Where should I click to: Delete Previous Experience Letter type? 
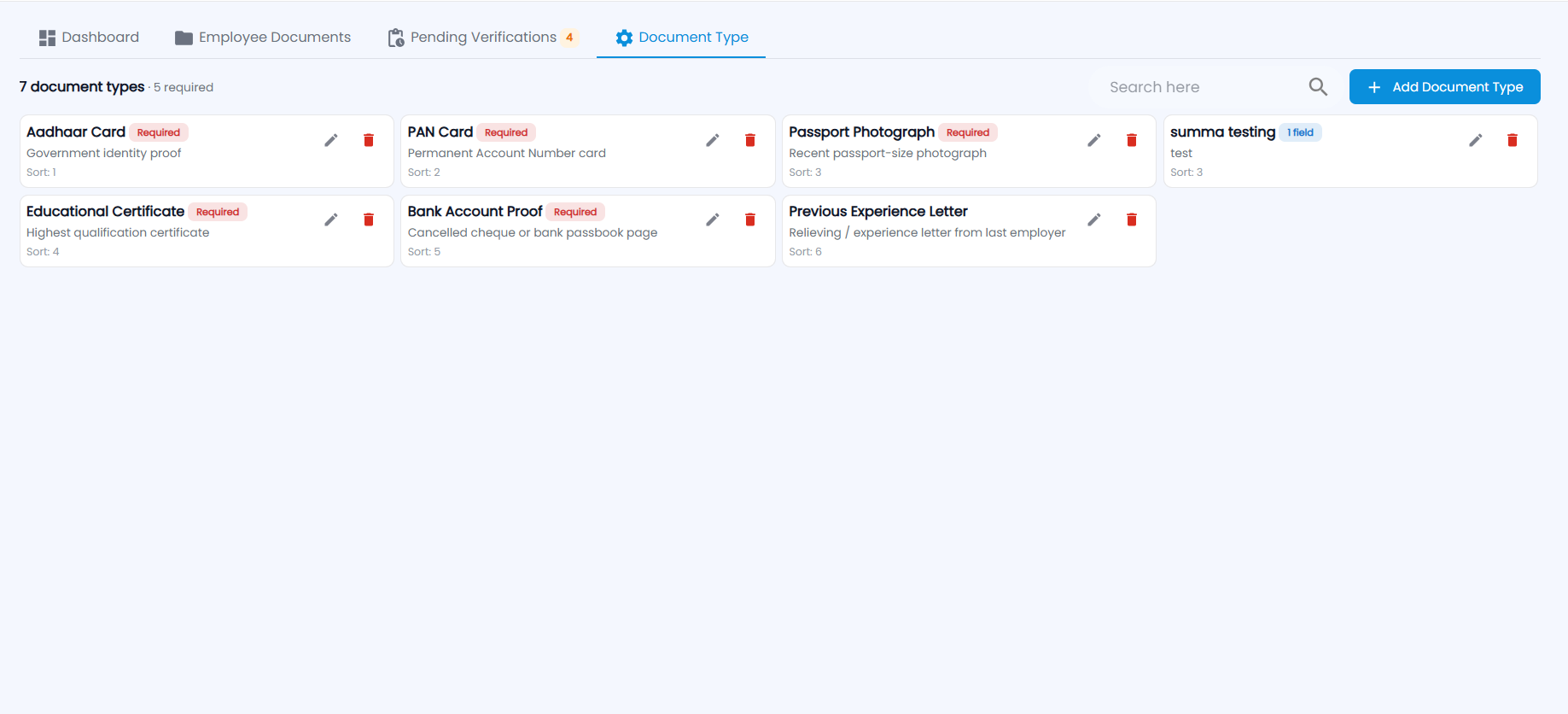(1132, 219)
